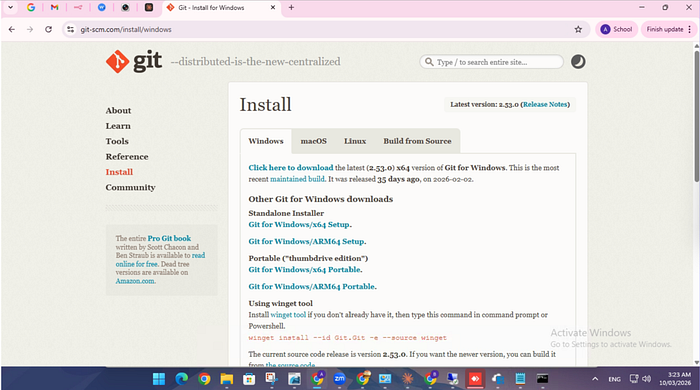Viewport: 700px width, 390px height.
Task: Click the page vertical scrollbar thumb
Action: coord(696,116)
